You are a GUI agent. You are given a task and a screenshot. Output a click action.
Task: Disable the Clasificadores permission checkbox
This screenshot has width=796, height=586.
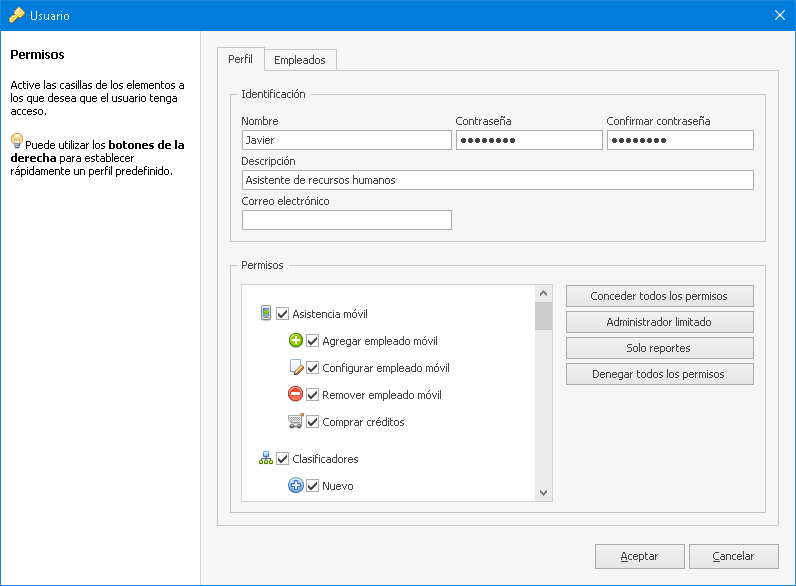[x=283, y=459]
